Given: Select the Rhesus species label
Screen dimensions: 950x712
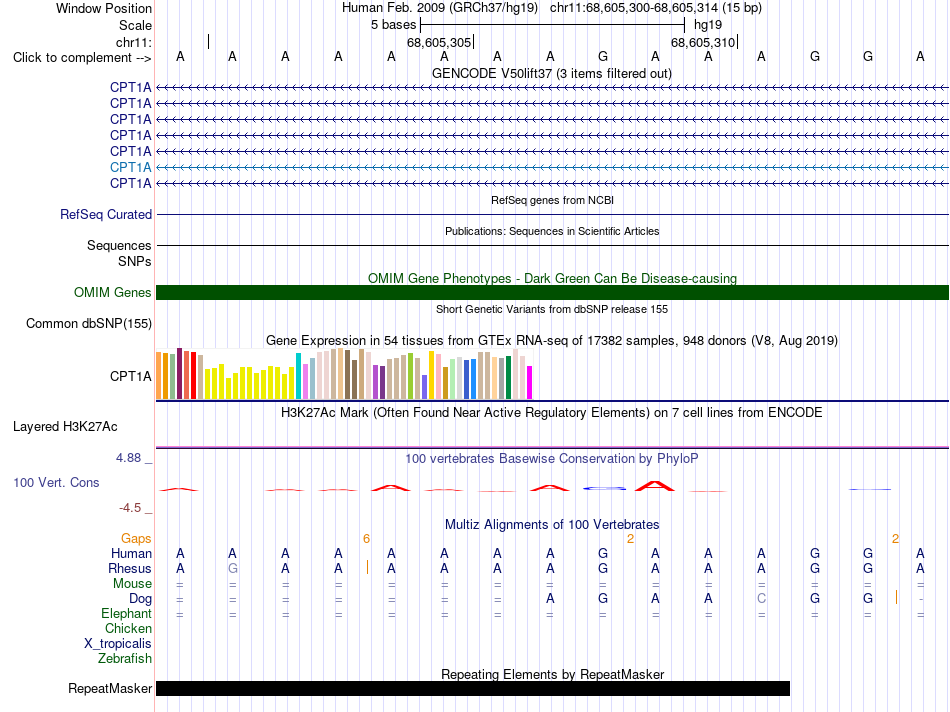Looking at the screenshot, I should tap(130, 568).
